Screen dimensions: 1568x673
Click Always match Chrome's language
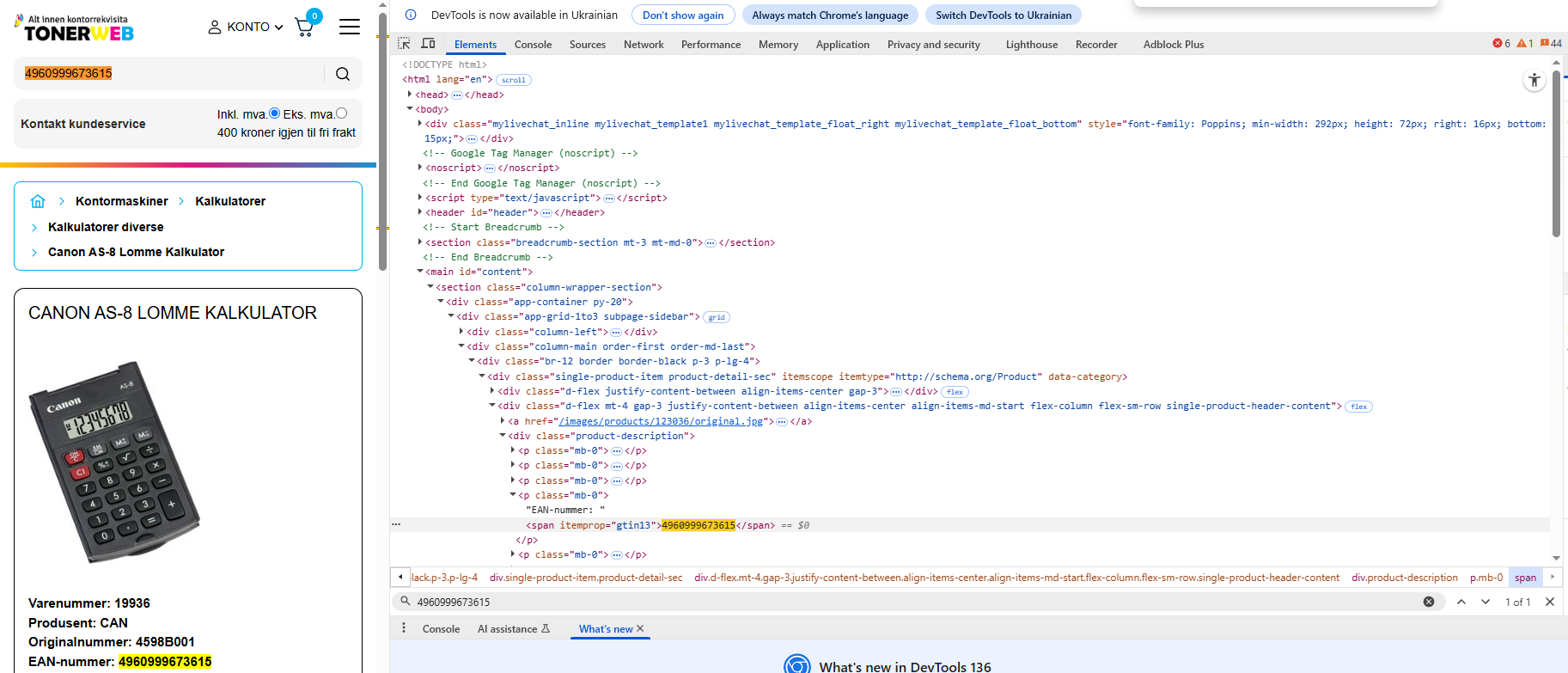[830, 15]
